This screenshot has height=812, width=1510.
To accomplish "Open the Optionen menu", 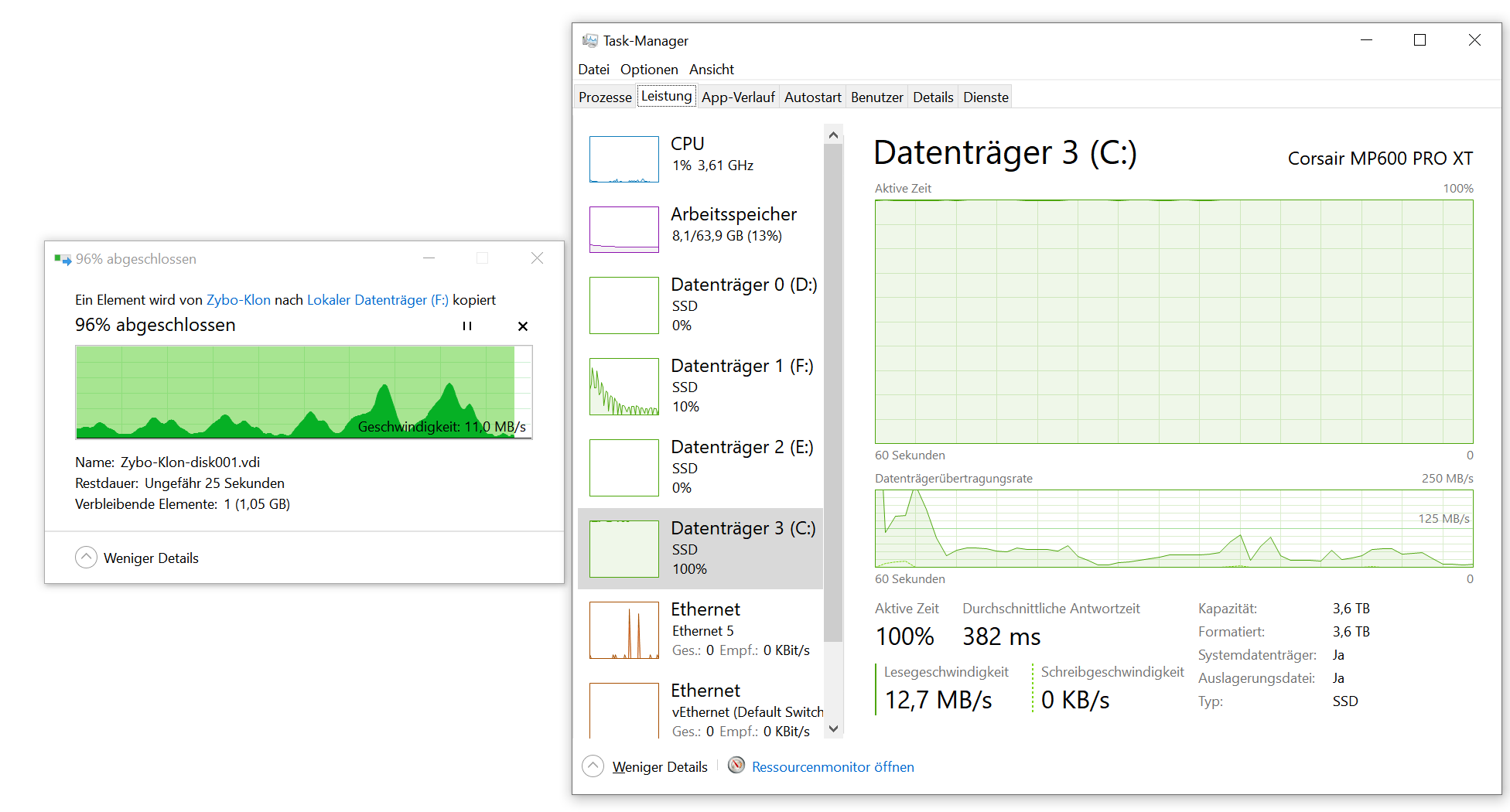I will pos(649,70).
